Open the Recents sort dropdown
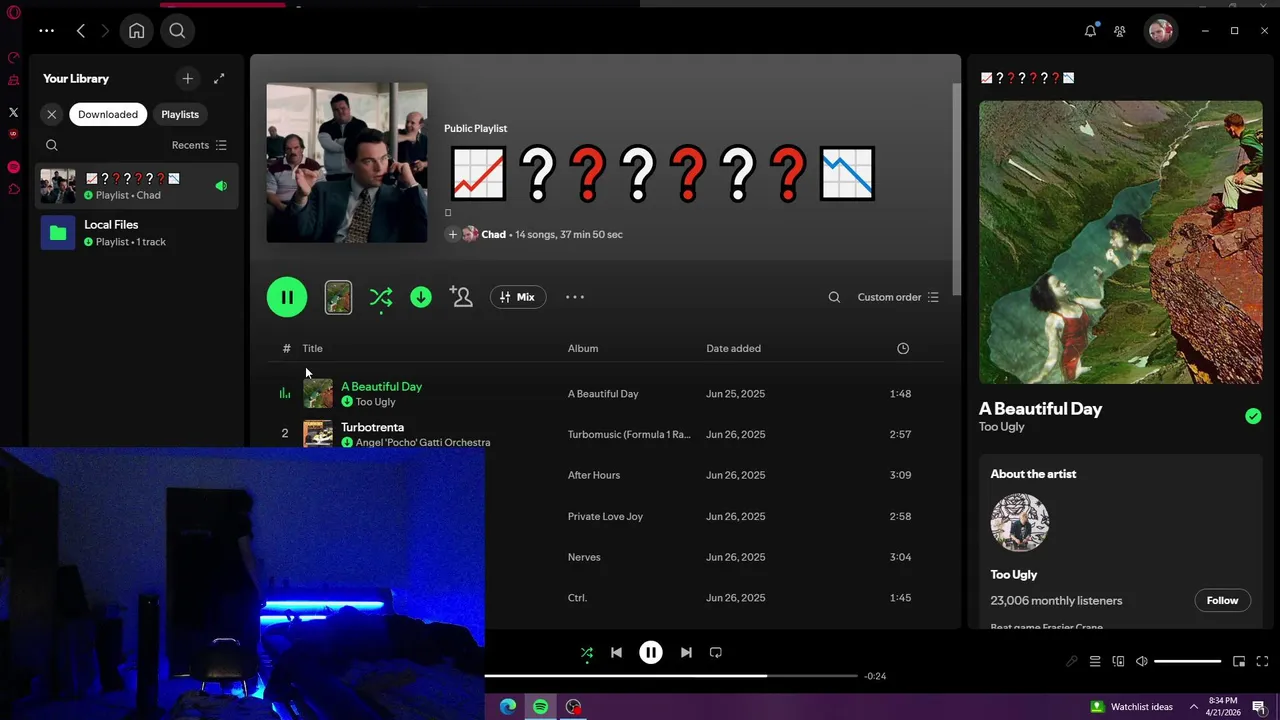 [x=199, y=145]
